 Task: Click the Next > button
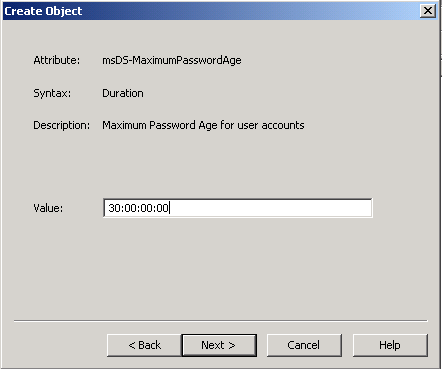click(219, 345)
